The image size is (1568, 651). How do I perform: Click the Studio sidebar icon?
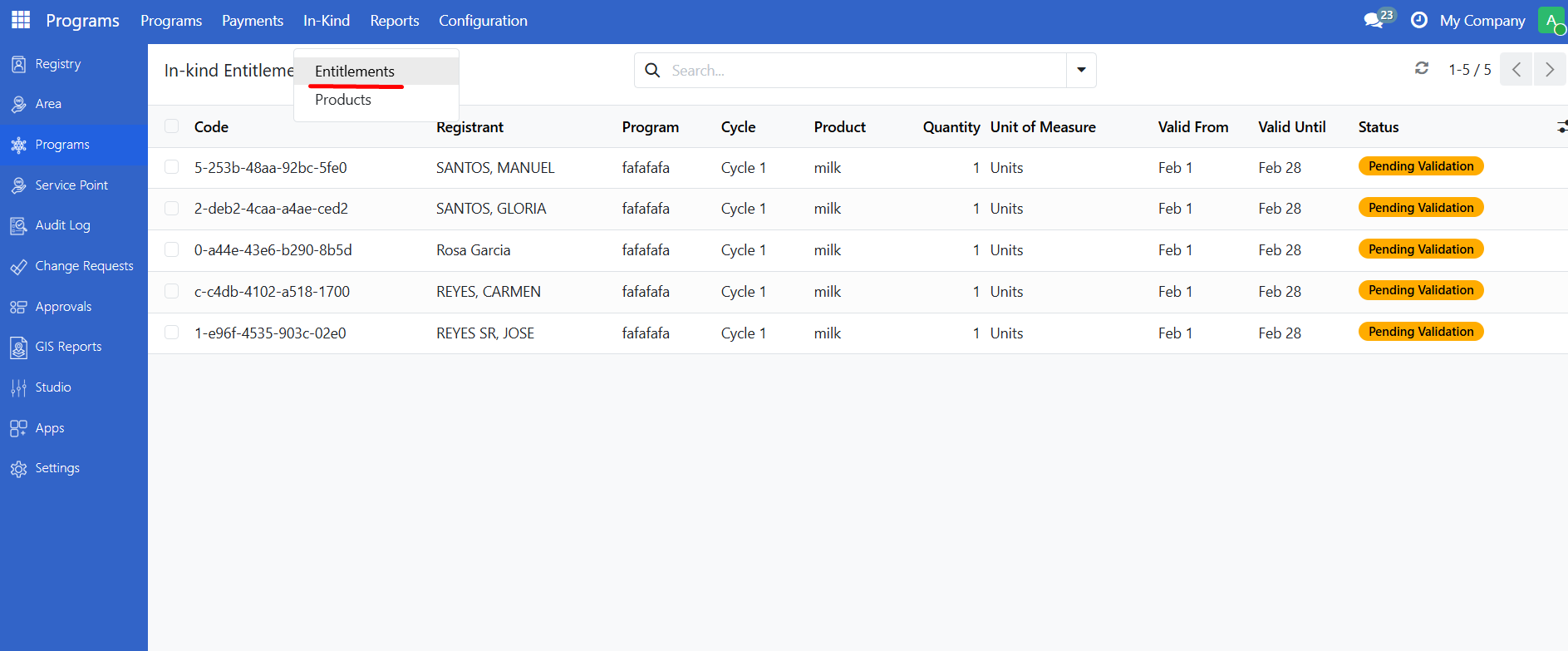pos(18,387)
